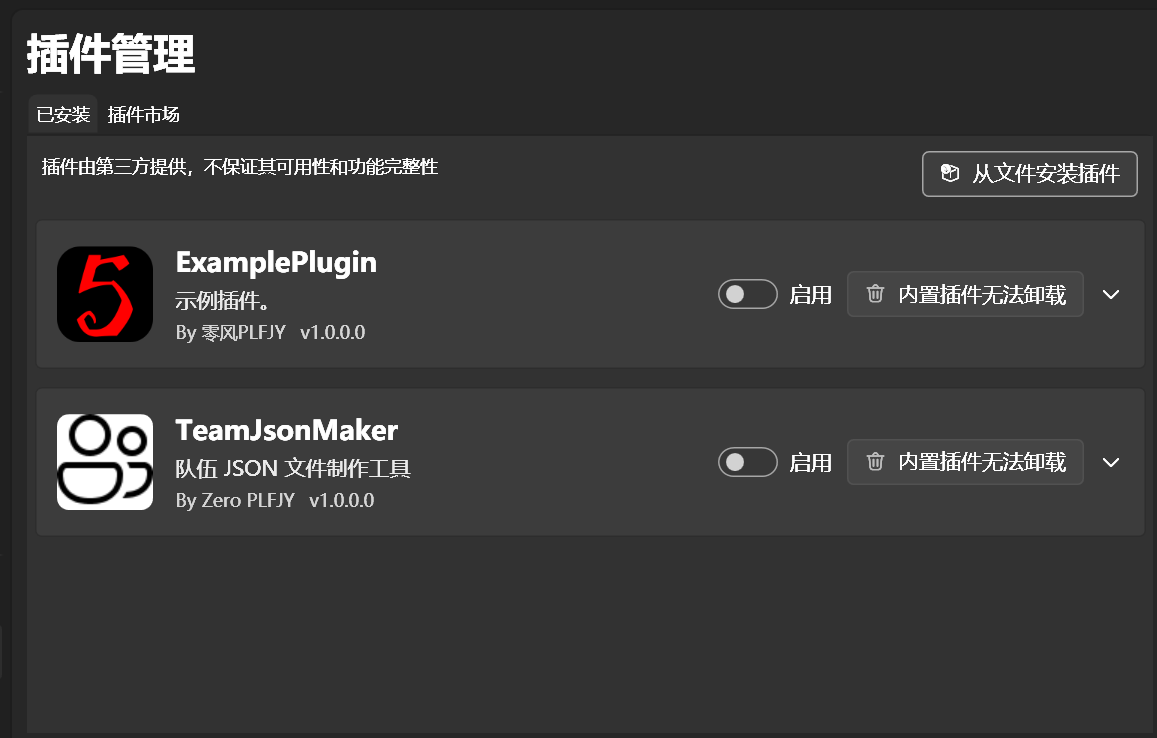1157x738 pixels.
Task: Expand the TeamJsonMaker details chevron
Action: click(1111, 462)
